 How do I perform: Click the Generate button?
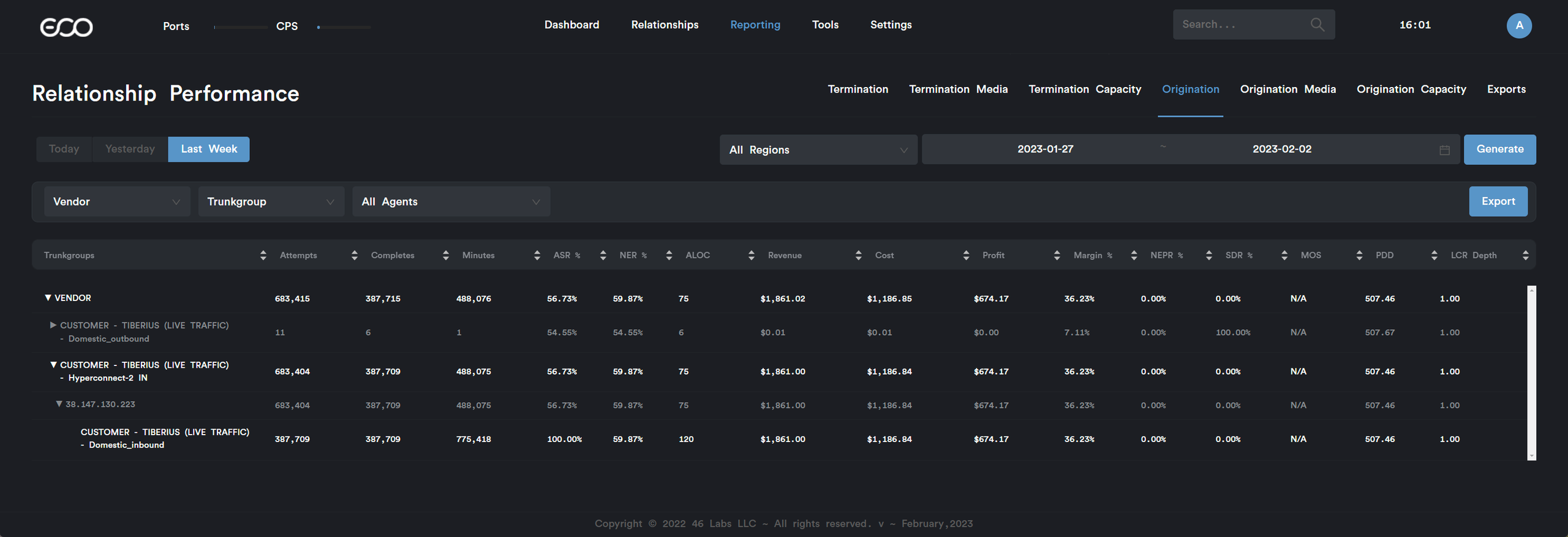(1499, 150)
